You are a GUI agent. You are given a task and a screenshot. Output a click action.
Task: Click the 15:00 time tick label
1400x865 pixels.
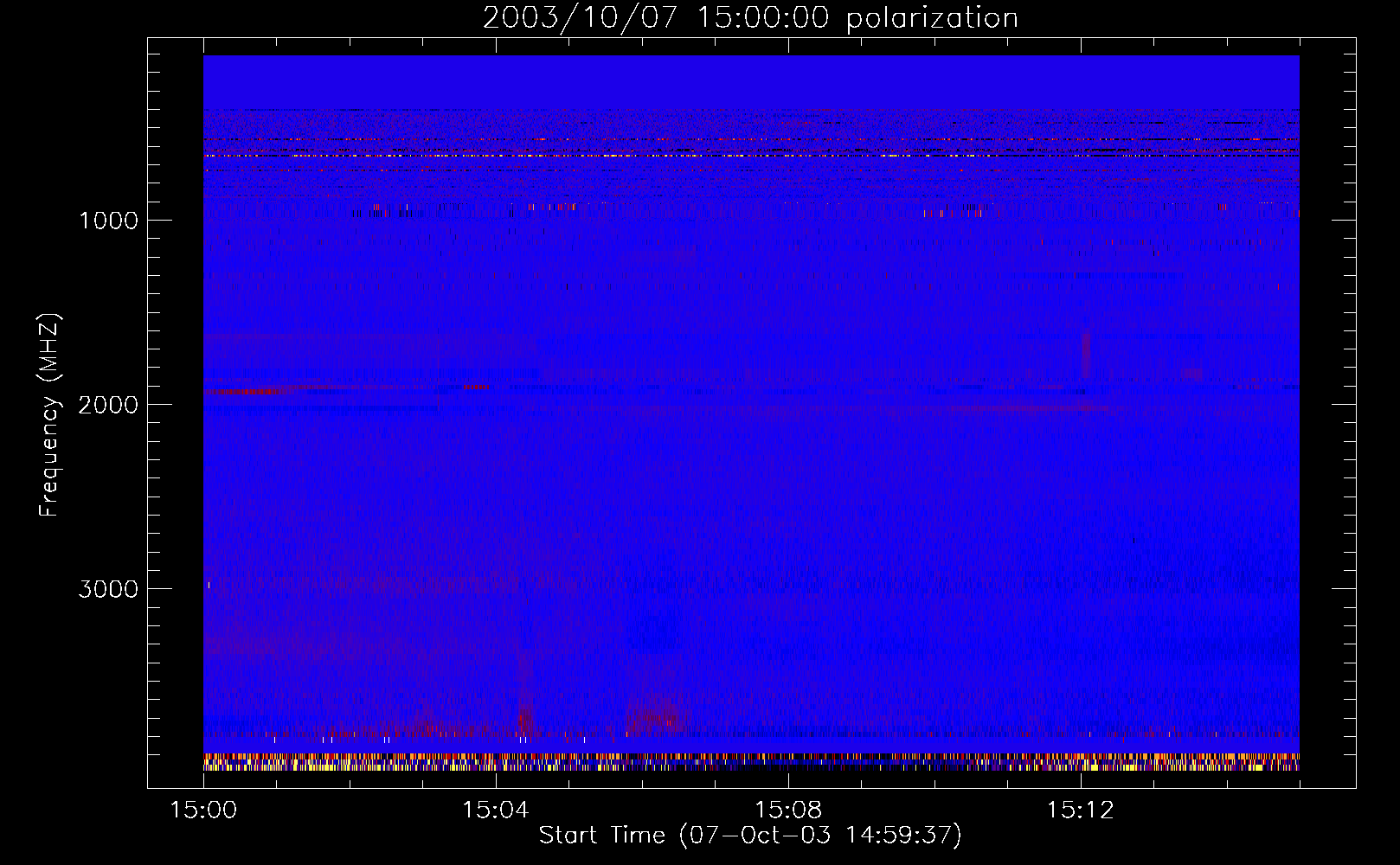[203, 810]
